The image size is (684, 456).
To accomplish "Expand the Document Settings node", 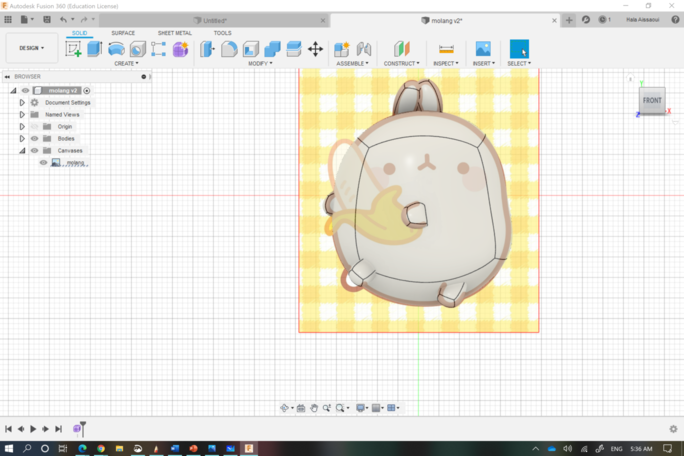I will tap(22, 102).
